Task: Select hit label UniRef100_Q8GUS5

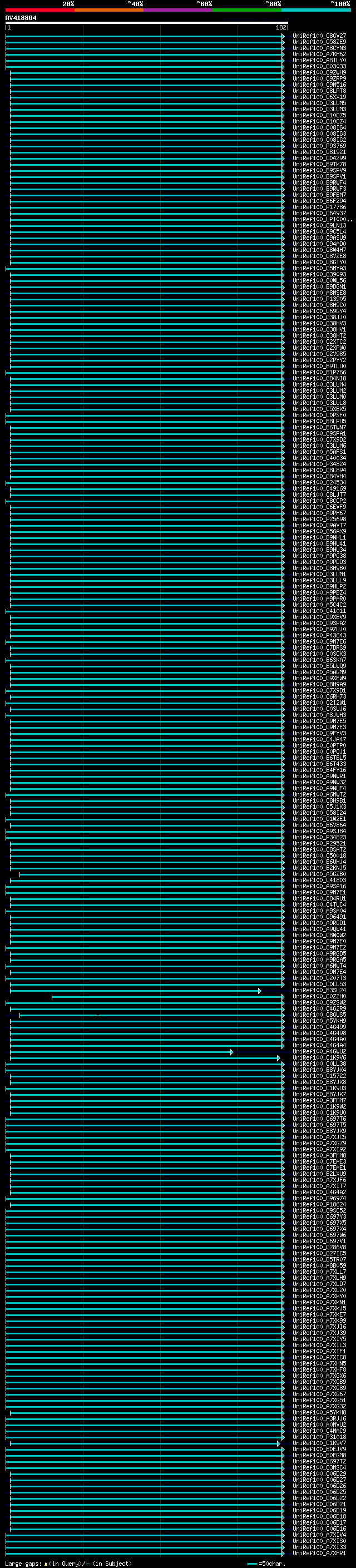Action: pyautogui.click(x=319, y=1015)
